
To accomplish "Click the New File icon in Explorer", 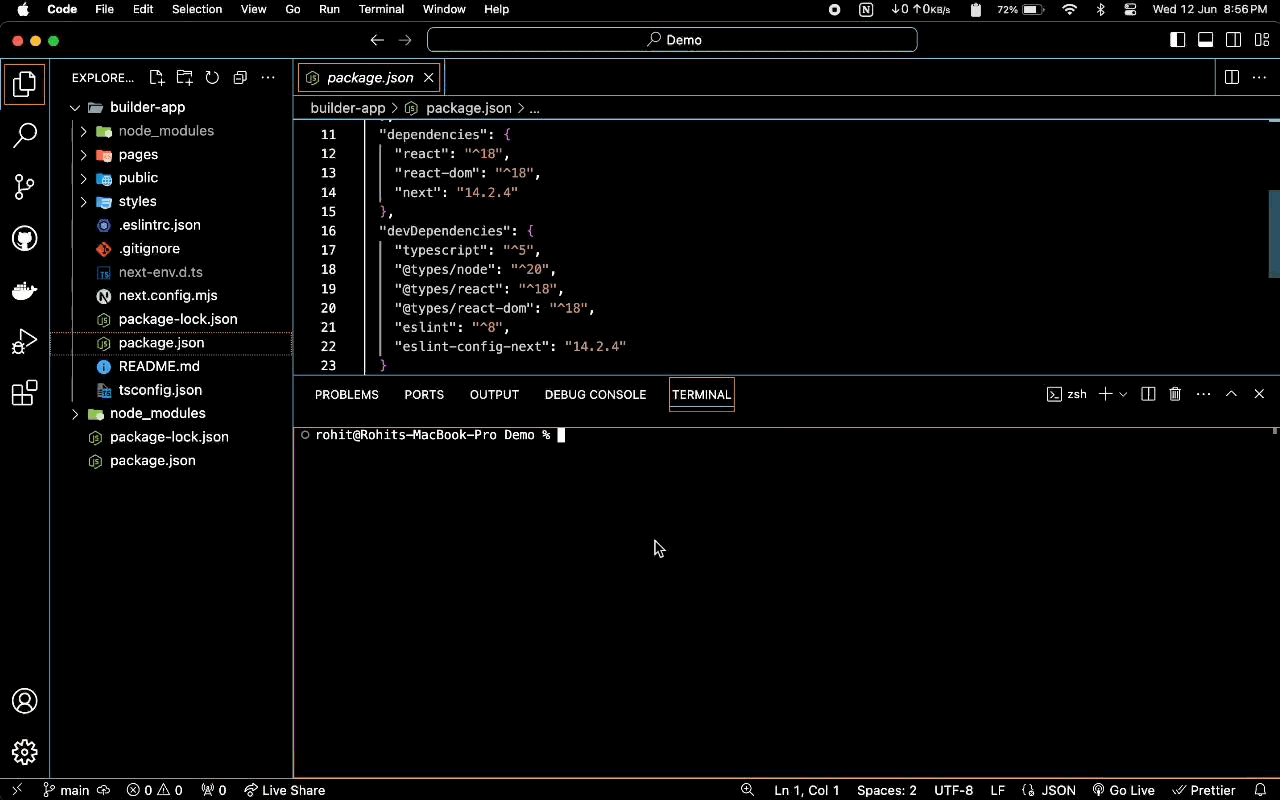I will coord(157,78).
